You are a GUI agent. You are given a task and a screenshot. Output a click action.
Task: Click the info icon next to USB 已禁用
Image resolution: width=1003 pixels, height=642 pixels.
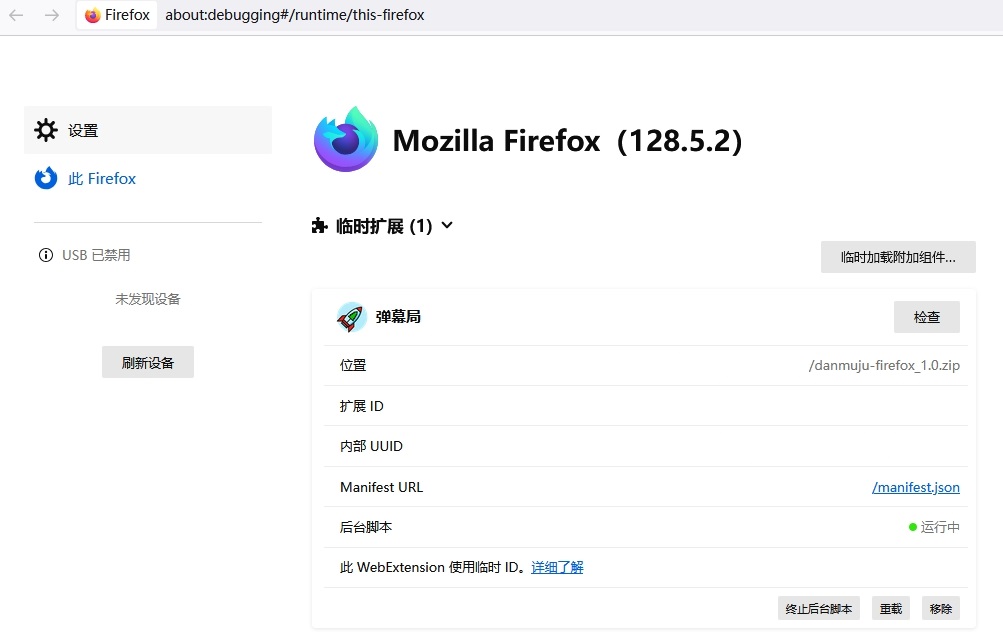click(x=45, y=255)
